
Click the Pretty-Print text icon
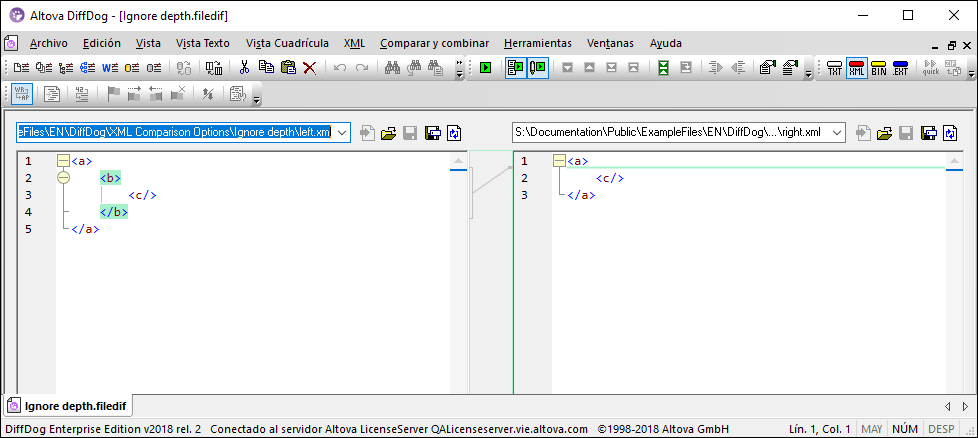tap(52, 94)
